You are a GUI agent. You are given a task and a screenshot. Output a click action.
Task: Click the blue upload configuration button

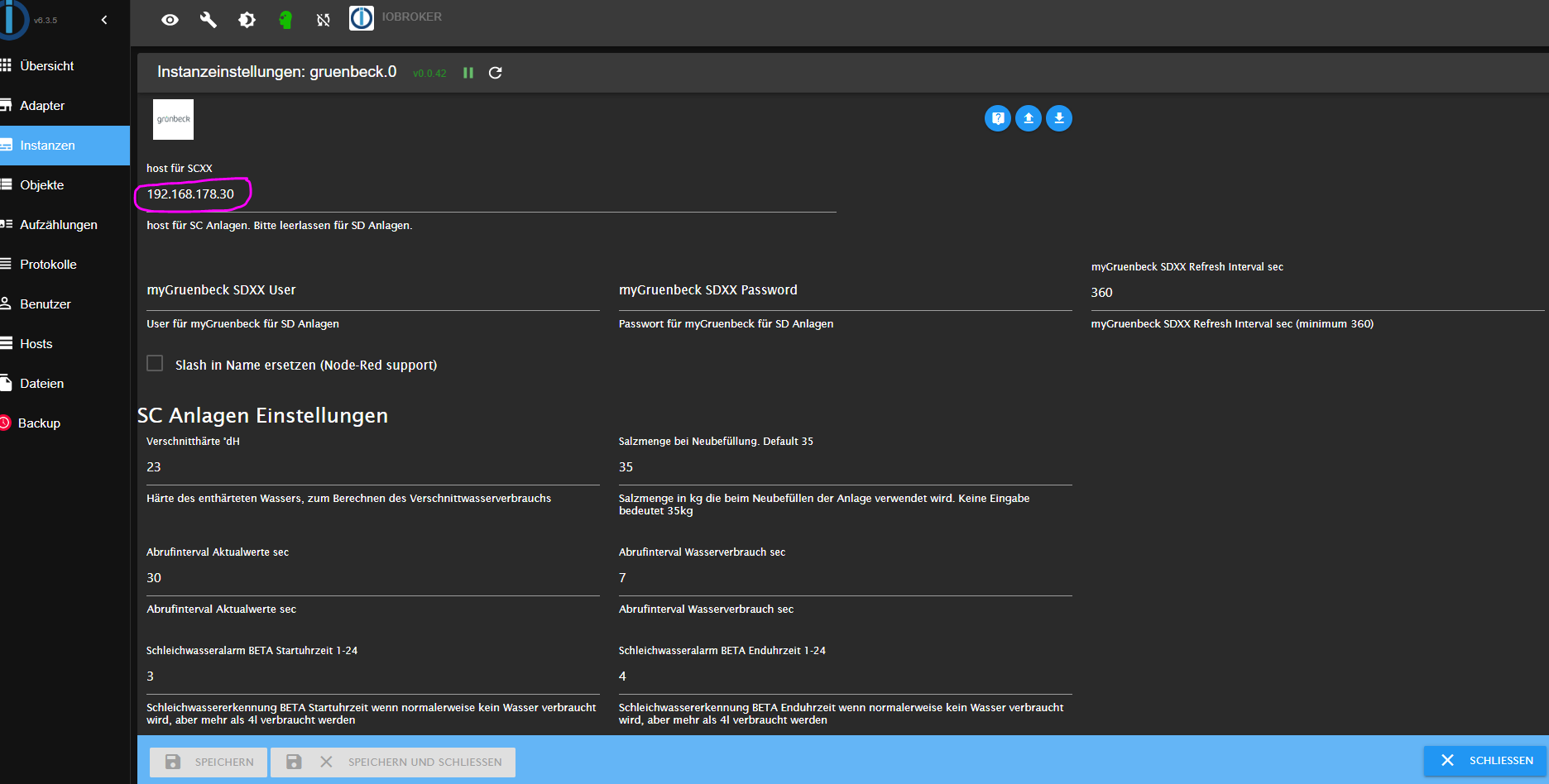[1029, 118]
